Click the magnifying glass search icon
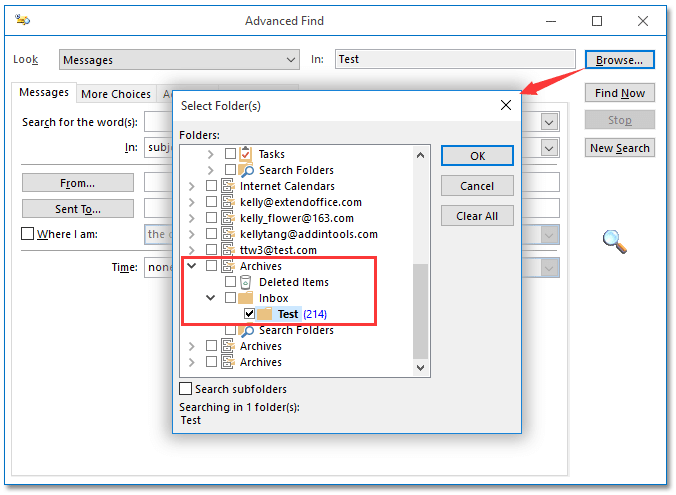 coord(614,240)
